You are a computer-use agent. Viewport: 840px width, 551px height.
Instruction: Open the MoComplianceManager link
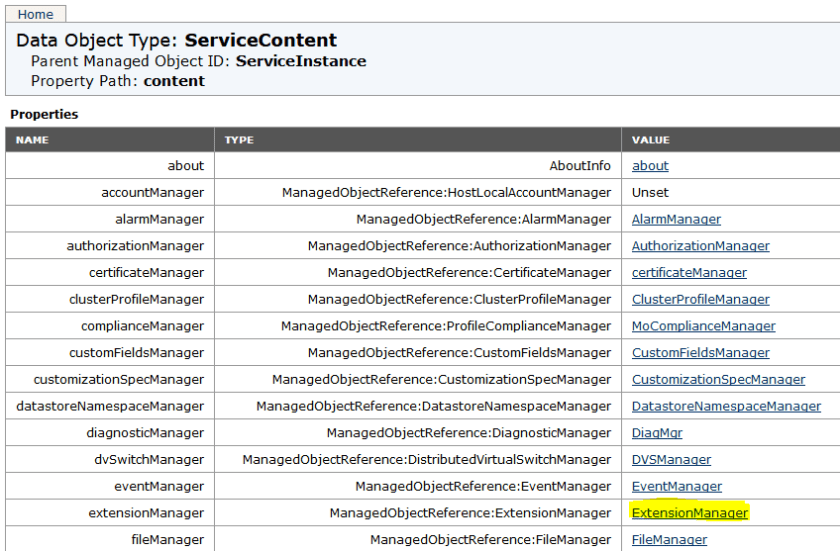[703, 326]
